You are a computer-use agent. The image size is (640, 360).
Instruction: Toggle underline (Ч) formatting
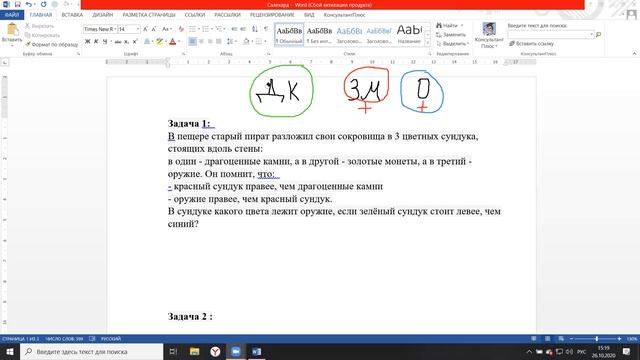(105, 41)
